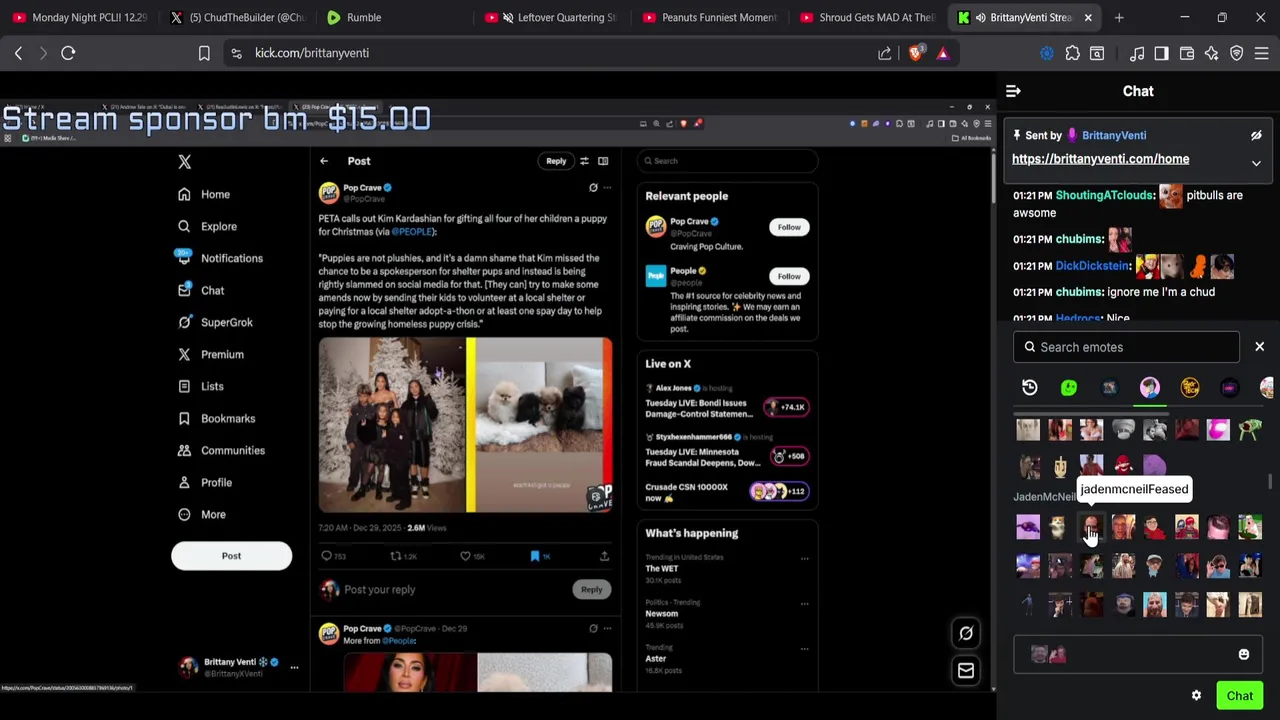Open the Brave VPN shield icon
This screenshot has width=1280, height=720.
click(x=1236, y=53)
